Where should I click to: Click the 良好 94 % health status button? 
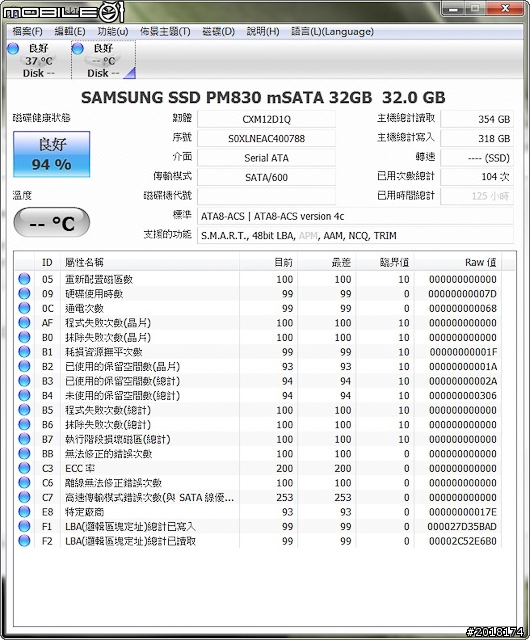pyautogui.click(x=51, y=154)
